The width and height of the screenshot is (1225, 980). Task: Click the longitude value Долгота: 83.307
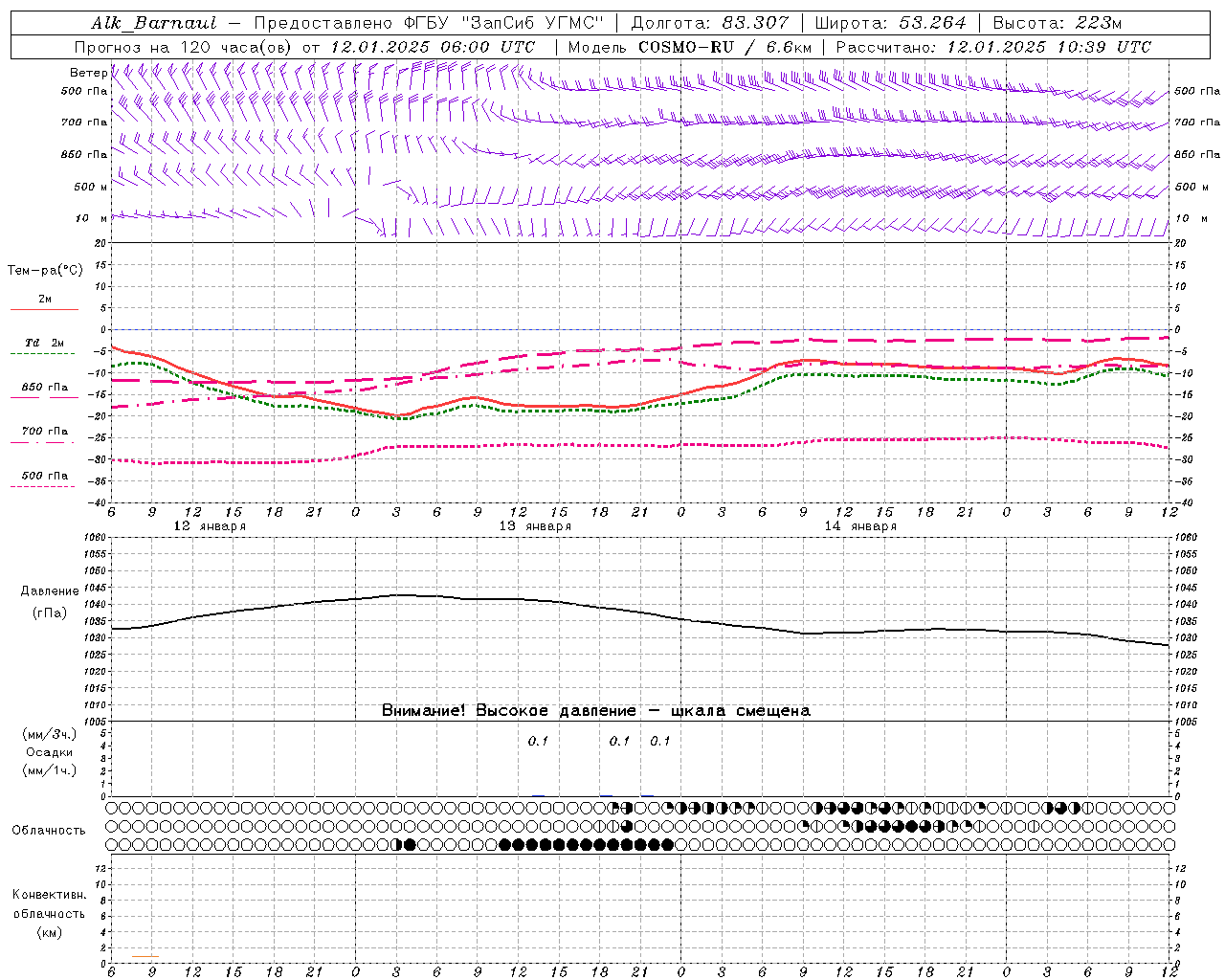point(710,23)
